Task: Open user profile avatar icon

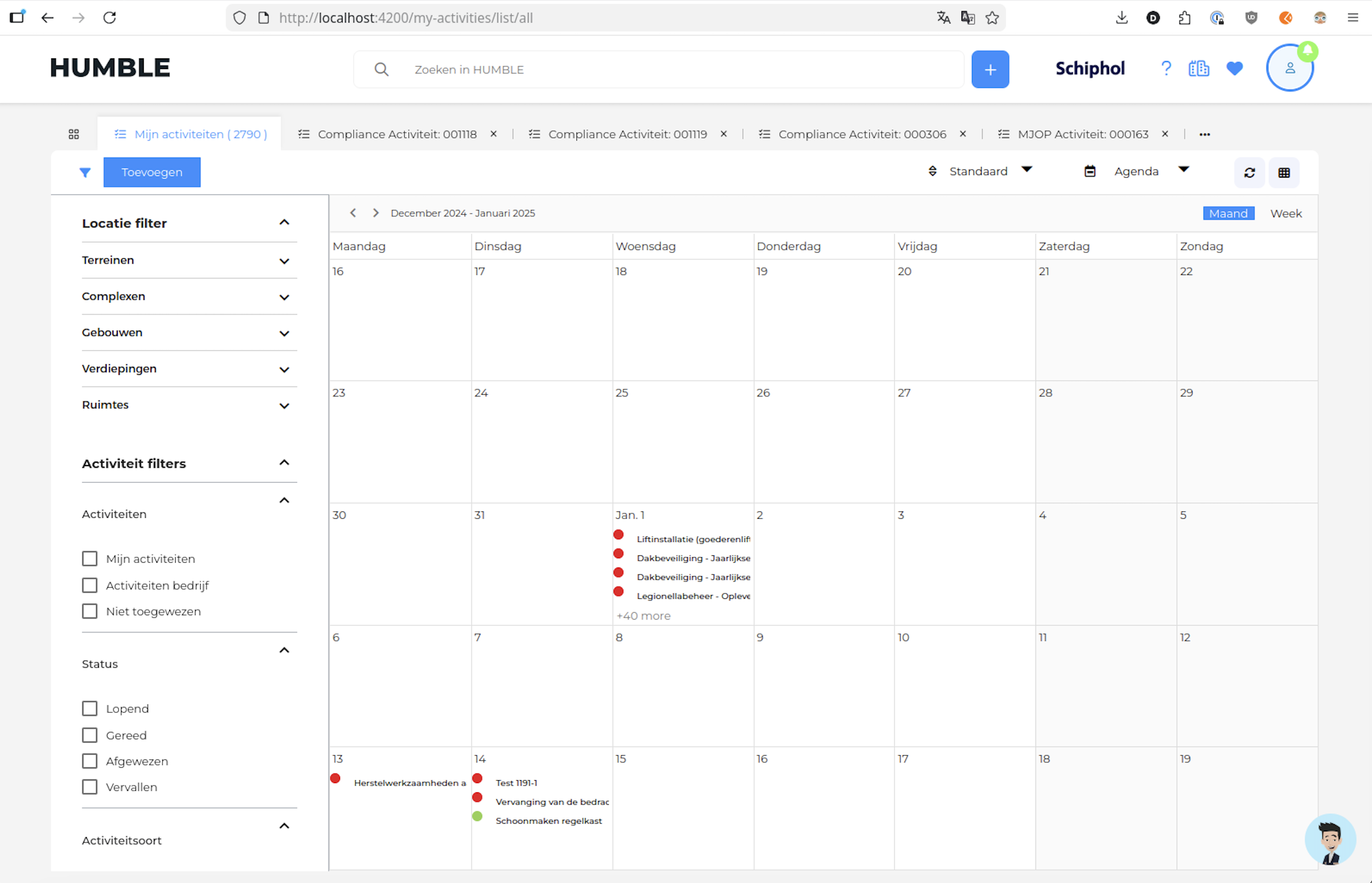Action: click(1290, 68)
